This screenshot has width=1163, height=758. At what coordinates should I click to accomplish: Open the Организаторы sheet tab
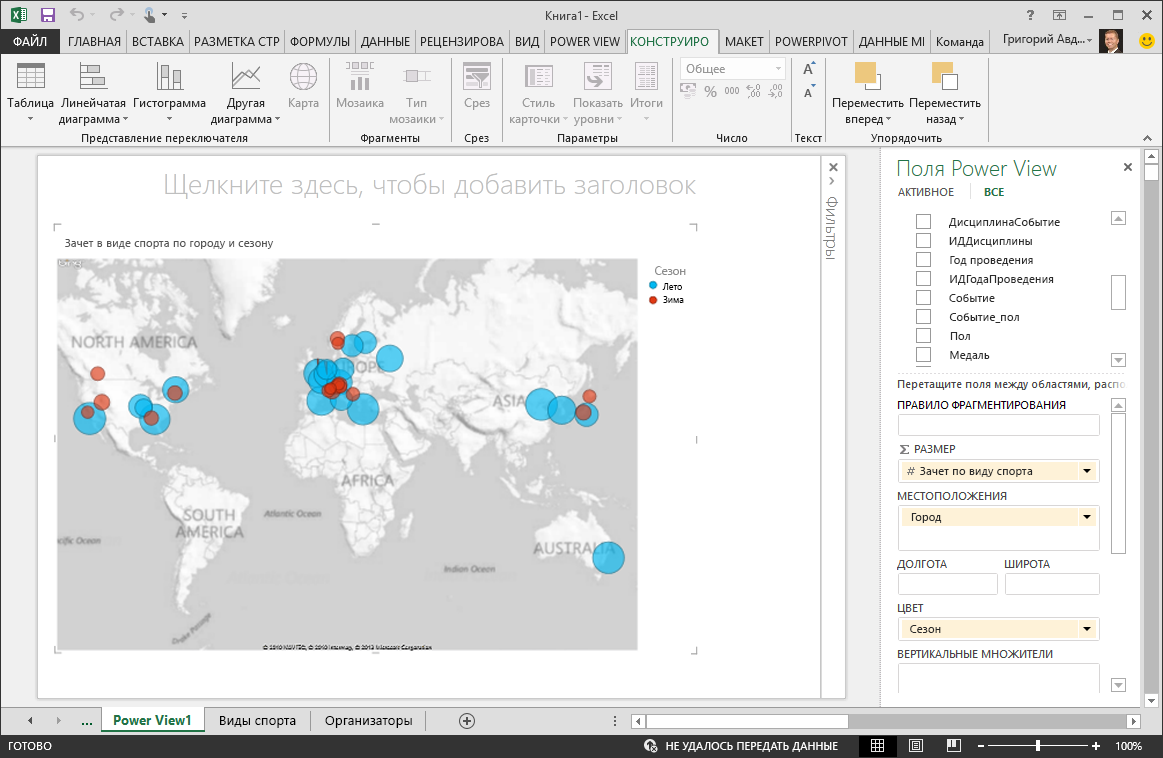(369, 721)
